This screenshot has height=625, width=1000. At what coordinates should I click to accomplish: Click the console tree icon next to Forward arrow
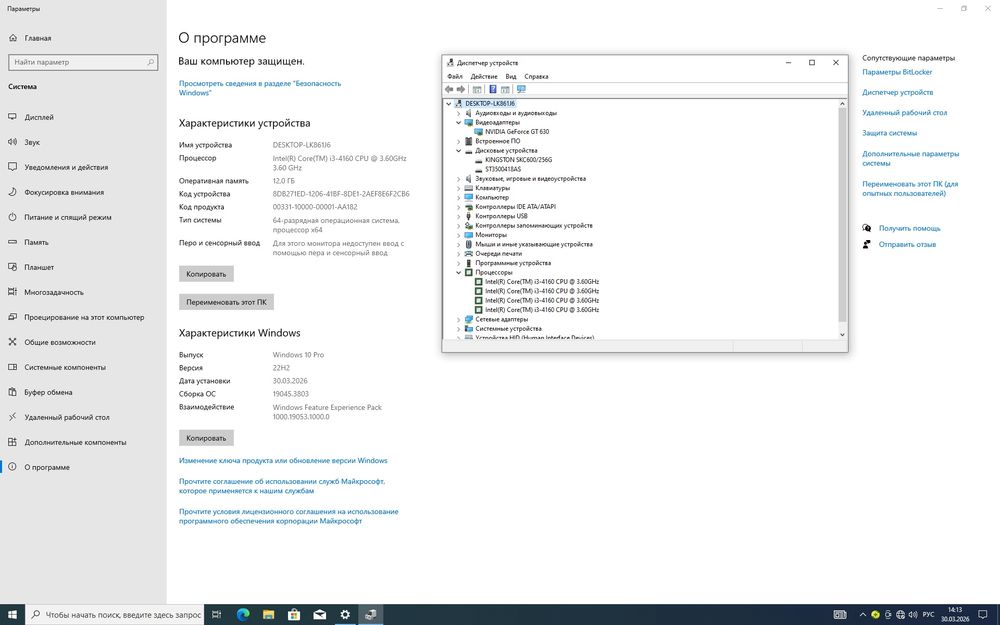[477, 89]
